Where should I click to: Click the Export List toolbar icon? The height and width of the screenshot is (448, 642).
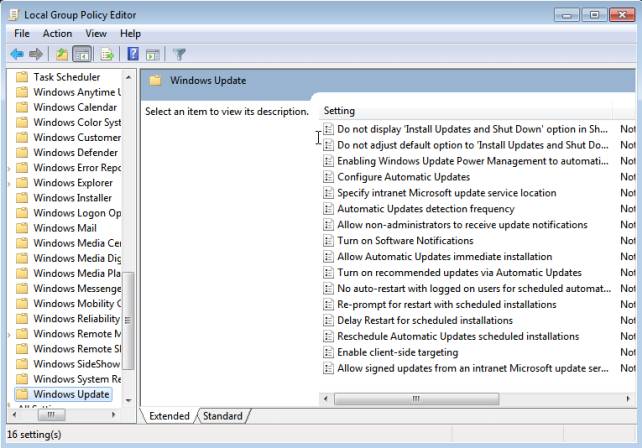[107, 54]
